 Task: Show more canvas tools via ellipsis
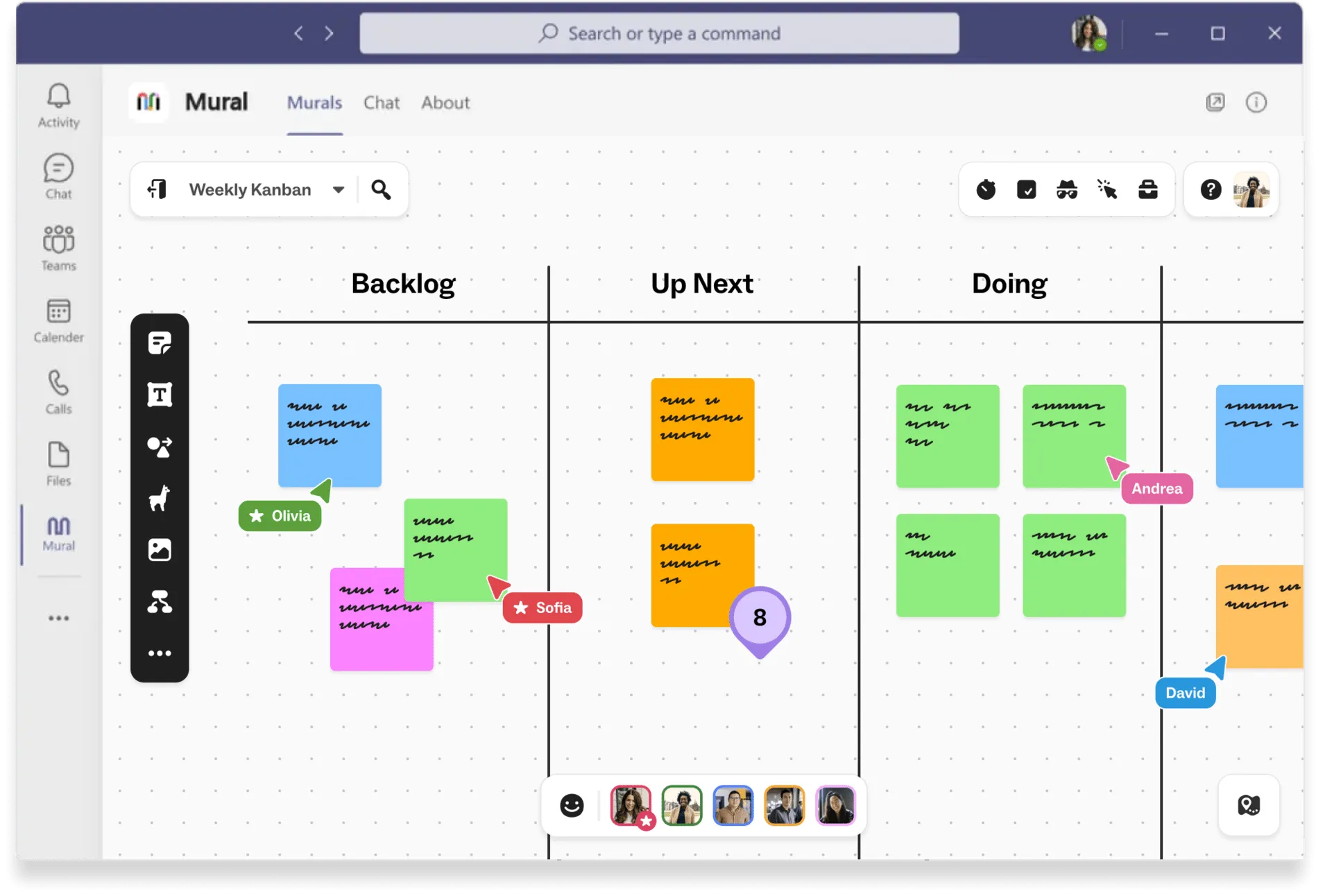[160, 653]
